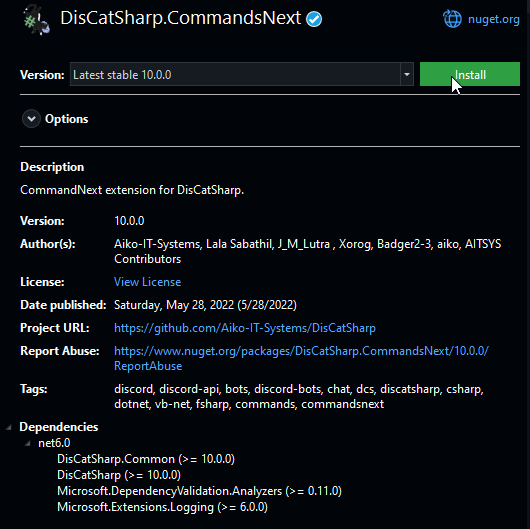
Task: Click the tags list text
Action: [x=299, y=396]
